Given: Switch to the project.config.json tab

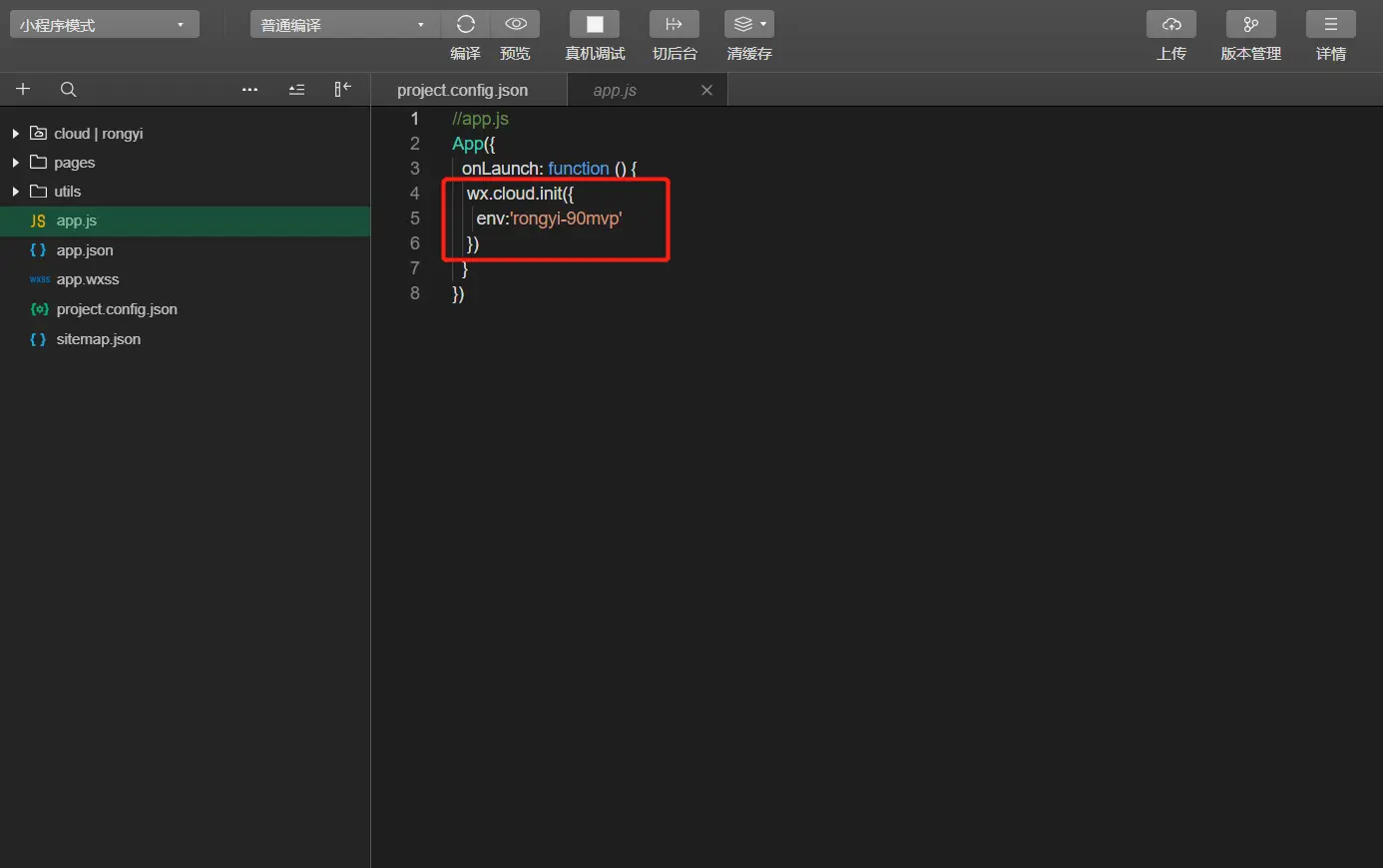Looking at the screenshot, I should point(463,90).
